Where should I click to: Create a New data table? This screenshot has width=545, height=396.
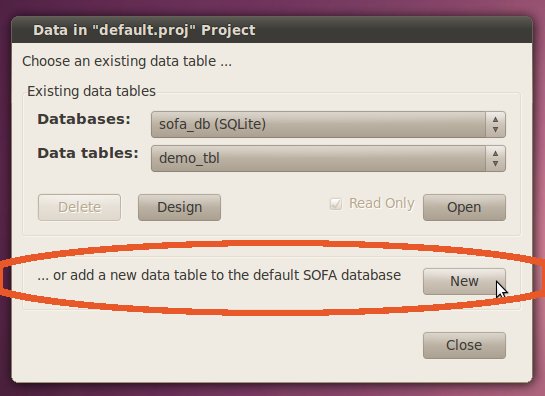(464, 281)
